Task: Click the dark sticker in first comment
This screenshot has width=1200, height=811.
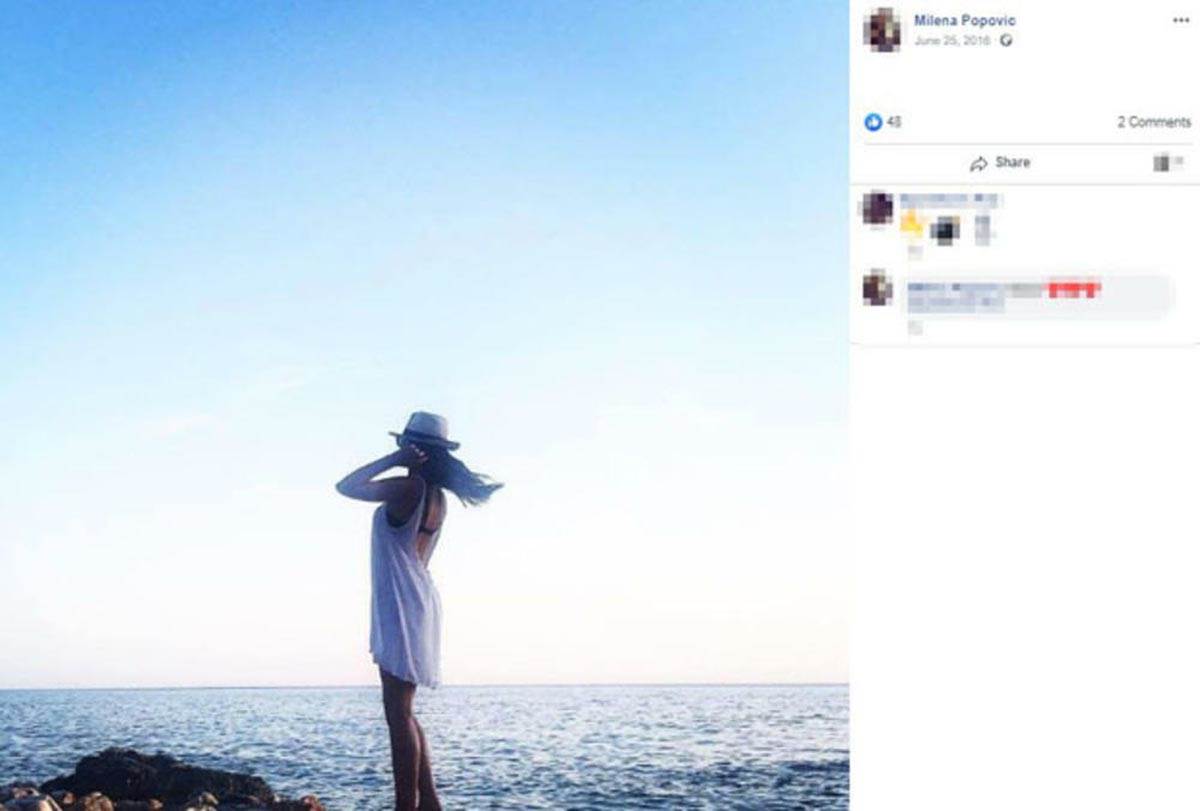Action: click(945, 230)
